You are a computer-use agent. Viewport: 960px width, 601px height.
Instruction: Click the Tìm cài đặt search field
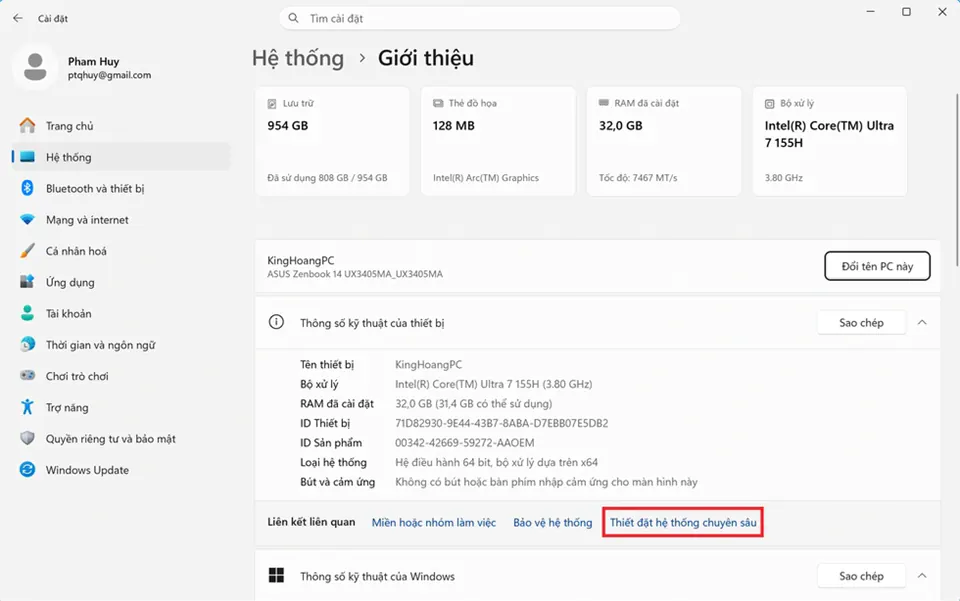[x=480, y=18]
